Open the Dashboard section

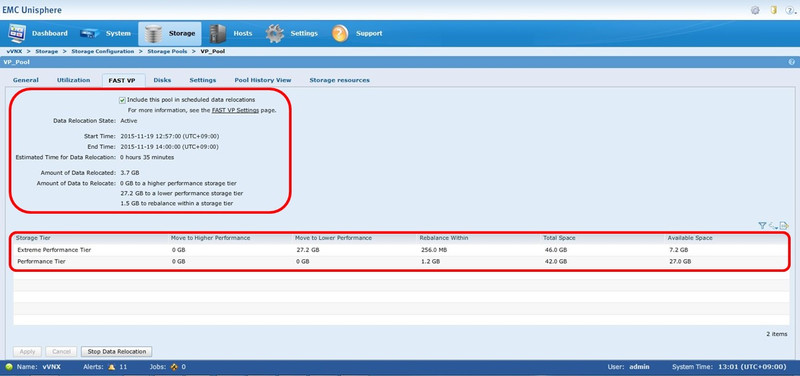pos(38,34)
